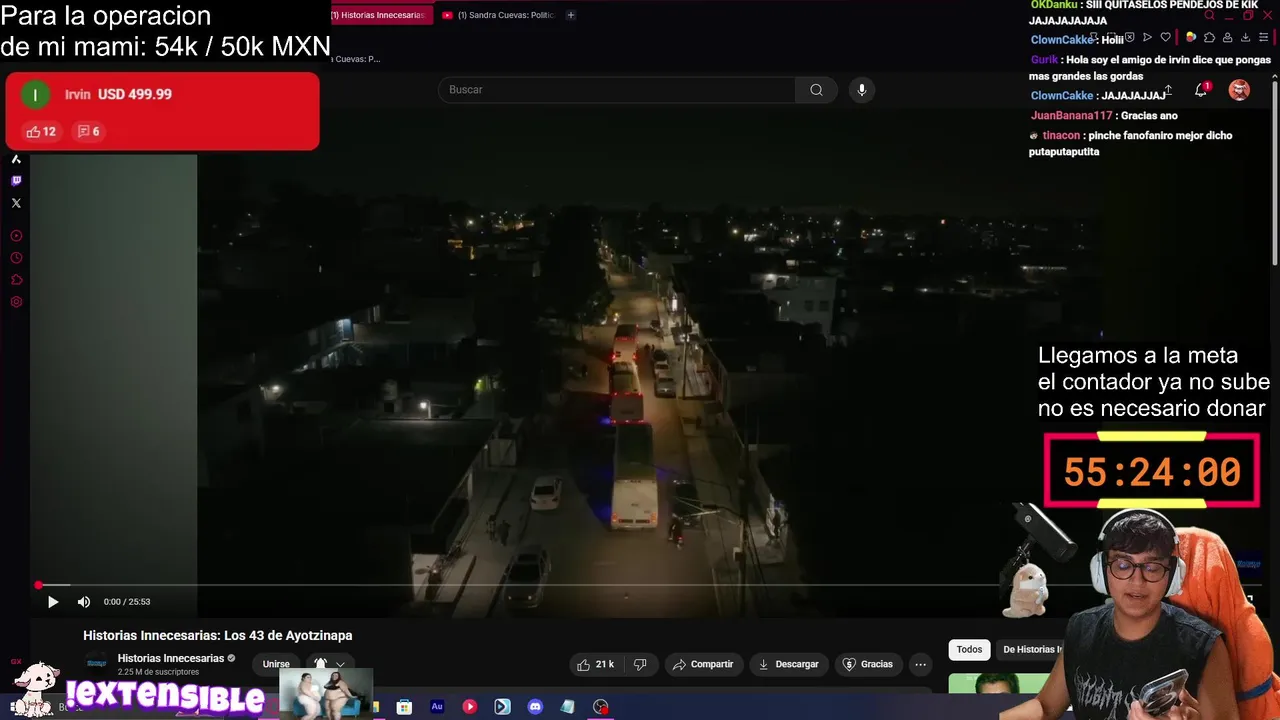Viewport: 1280px width, 720px height.
Task: Click the Descargar download button
Action: pyautogui.click(x=788, y=664)
